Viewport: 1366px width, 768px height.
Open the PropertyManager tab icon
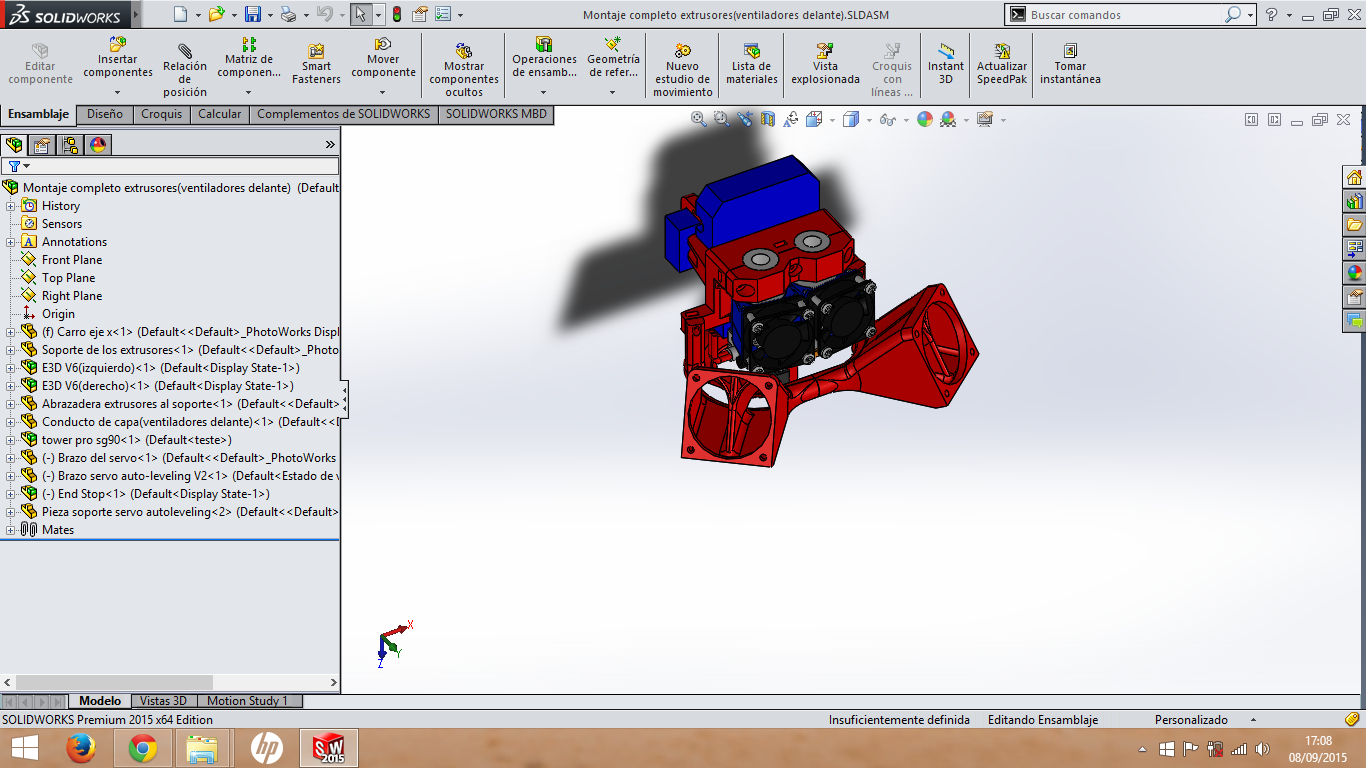[42, 145]
